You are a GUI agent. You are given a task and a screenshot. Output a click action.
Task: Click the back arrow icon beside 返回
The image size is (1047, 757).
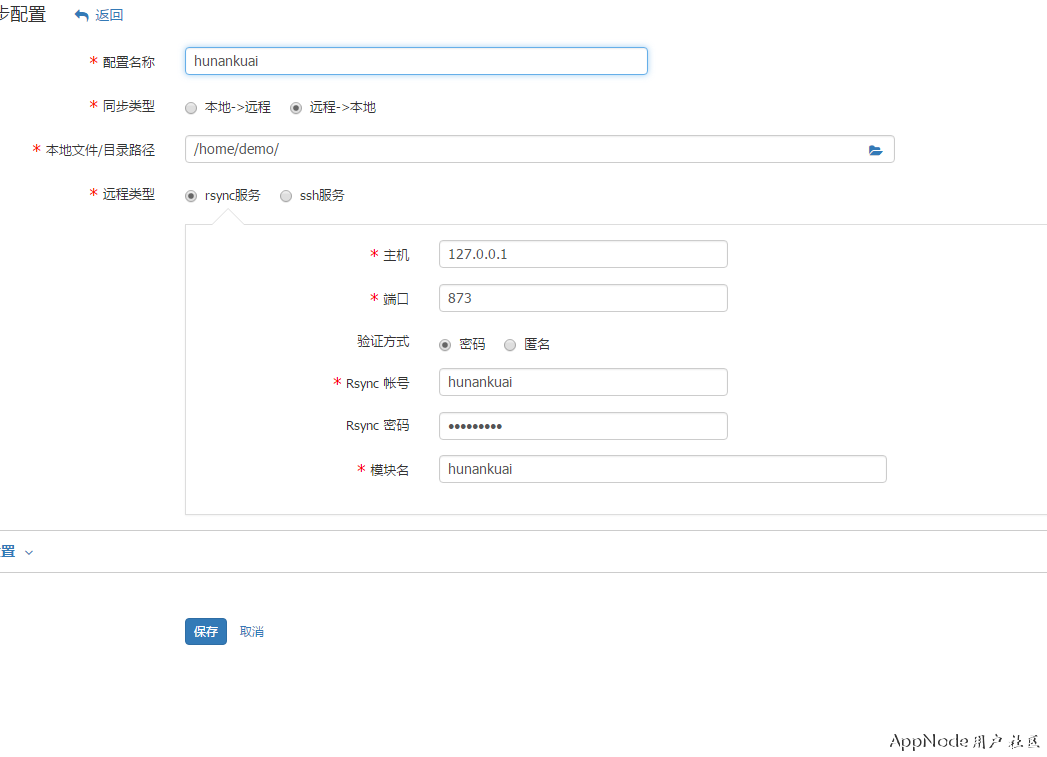pos(82,15)
